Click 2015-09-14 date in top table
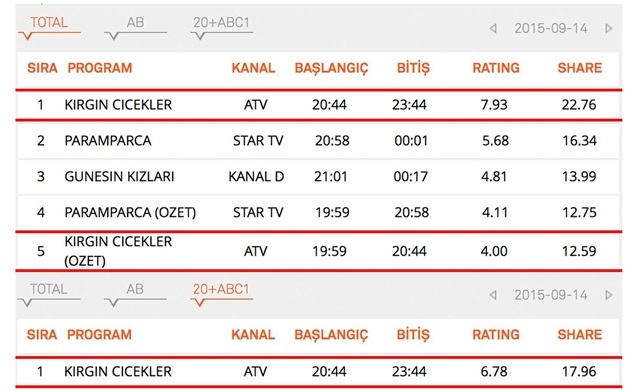640x390 pixels. 551,29
